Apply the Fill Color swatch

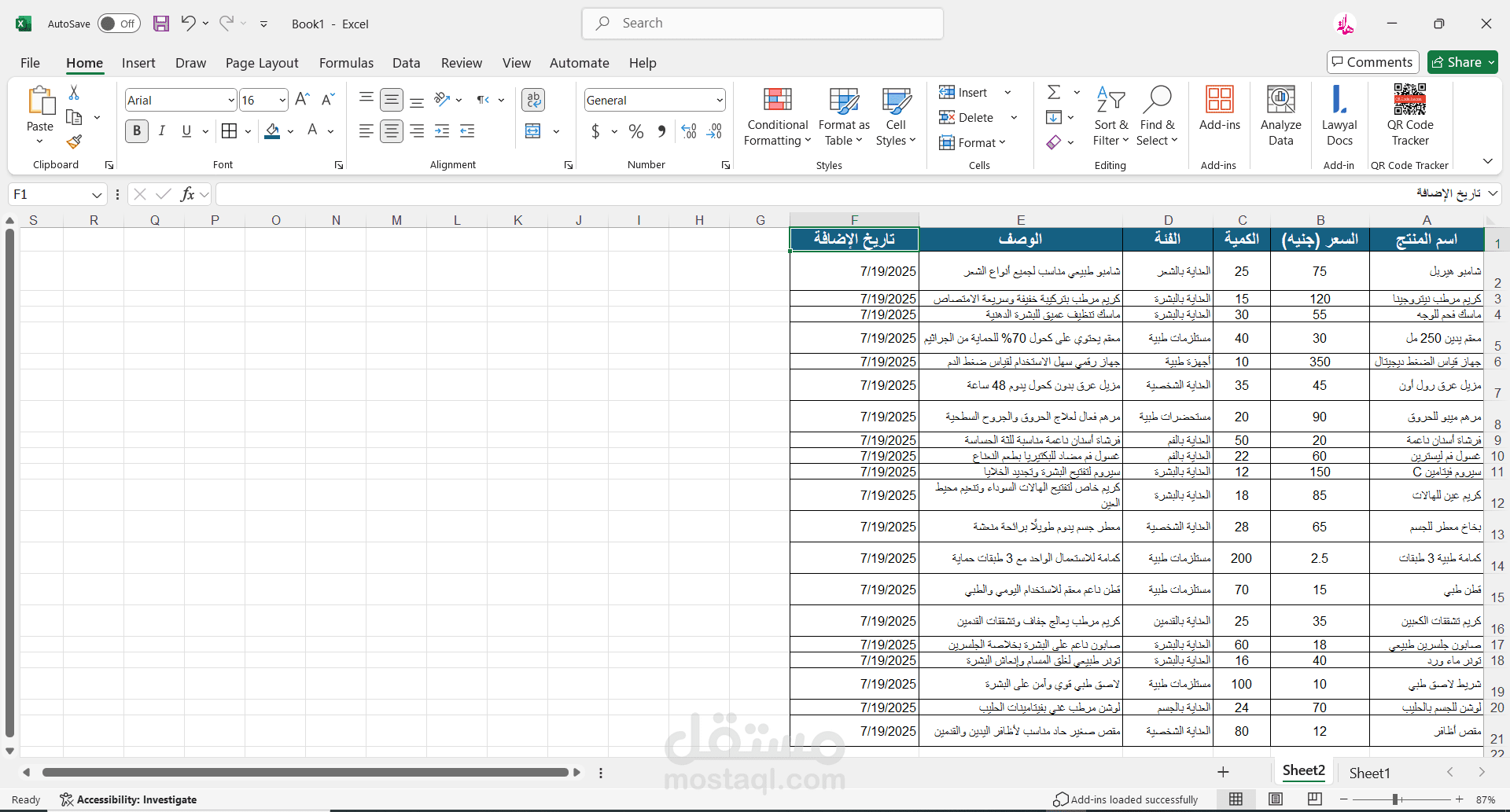click(272, 131)
